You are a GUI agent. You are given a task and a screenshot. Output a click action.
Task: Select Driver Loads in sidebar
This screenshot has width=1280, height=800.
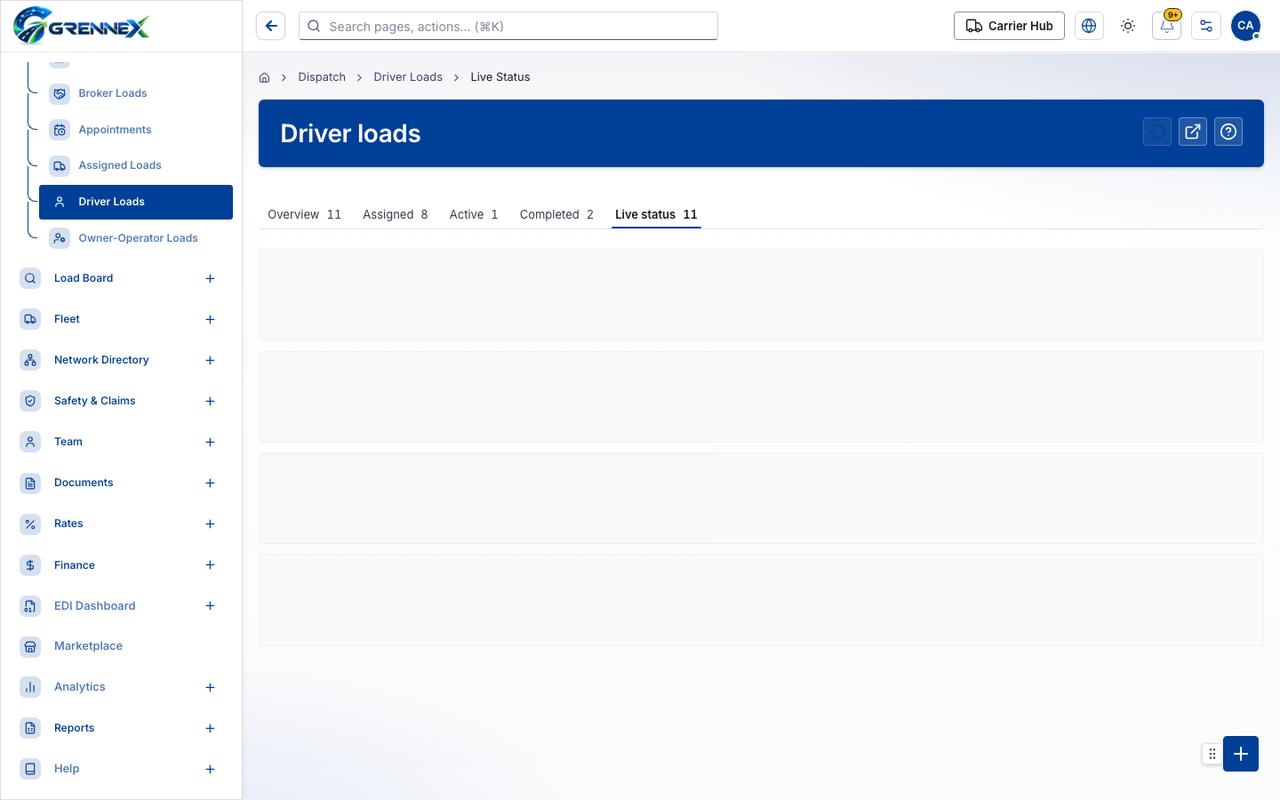coord(136,202)
